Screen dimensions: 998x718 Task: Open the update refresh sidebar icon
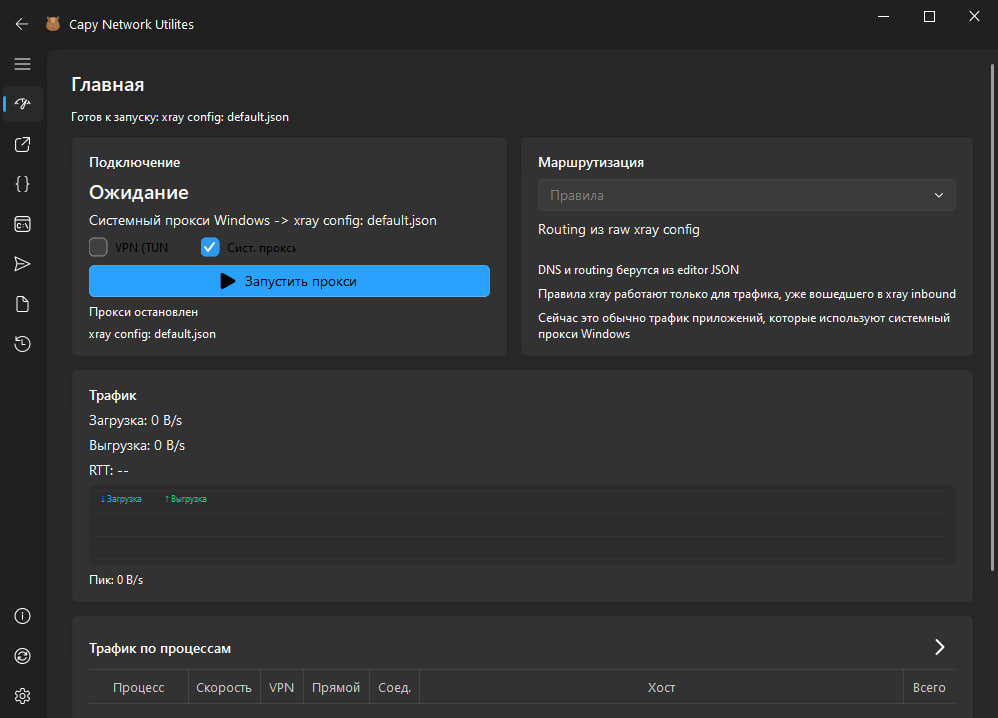pos(22,656)
